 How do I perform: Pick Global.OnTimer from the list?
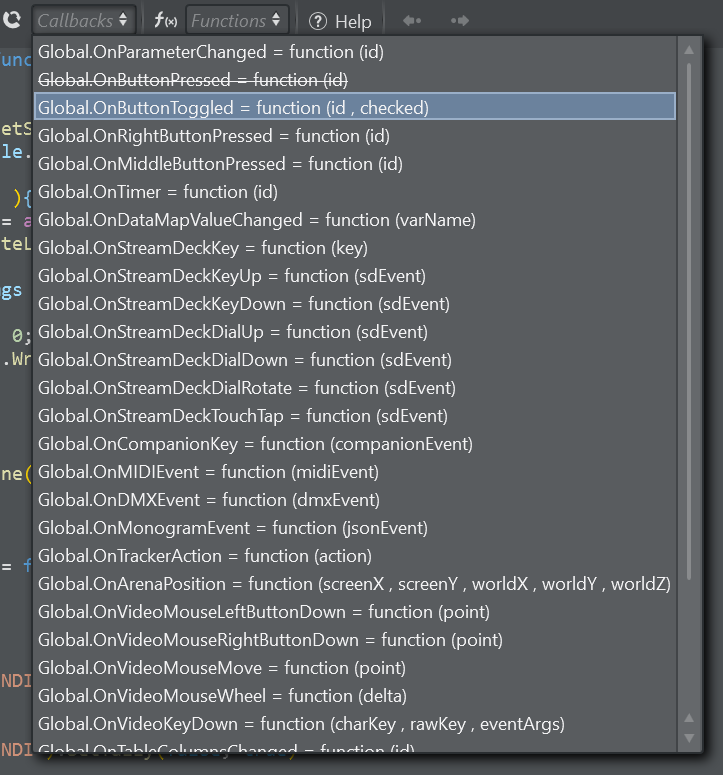coord(158,191)
